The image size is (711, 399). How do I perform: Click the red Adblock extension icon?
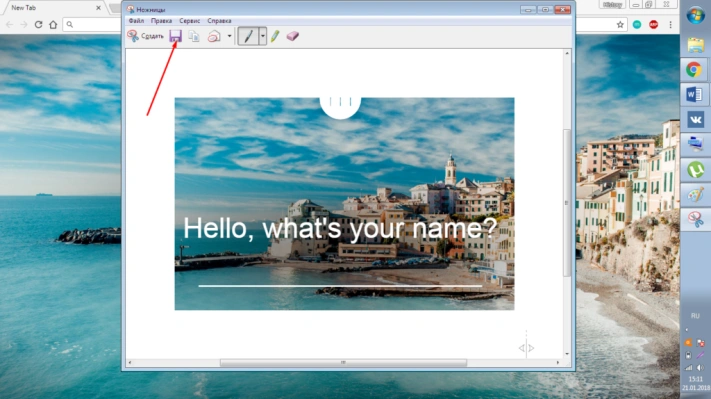(x=653, y=24)
